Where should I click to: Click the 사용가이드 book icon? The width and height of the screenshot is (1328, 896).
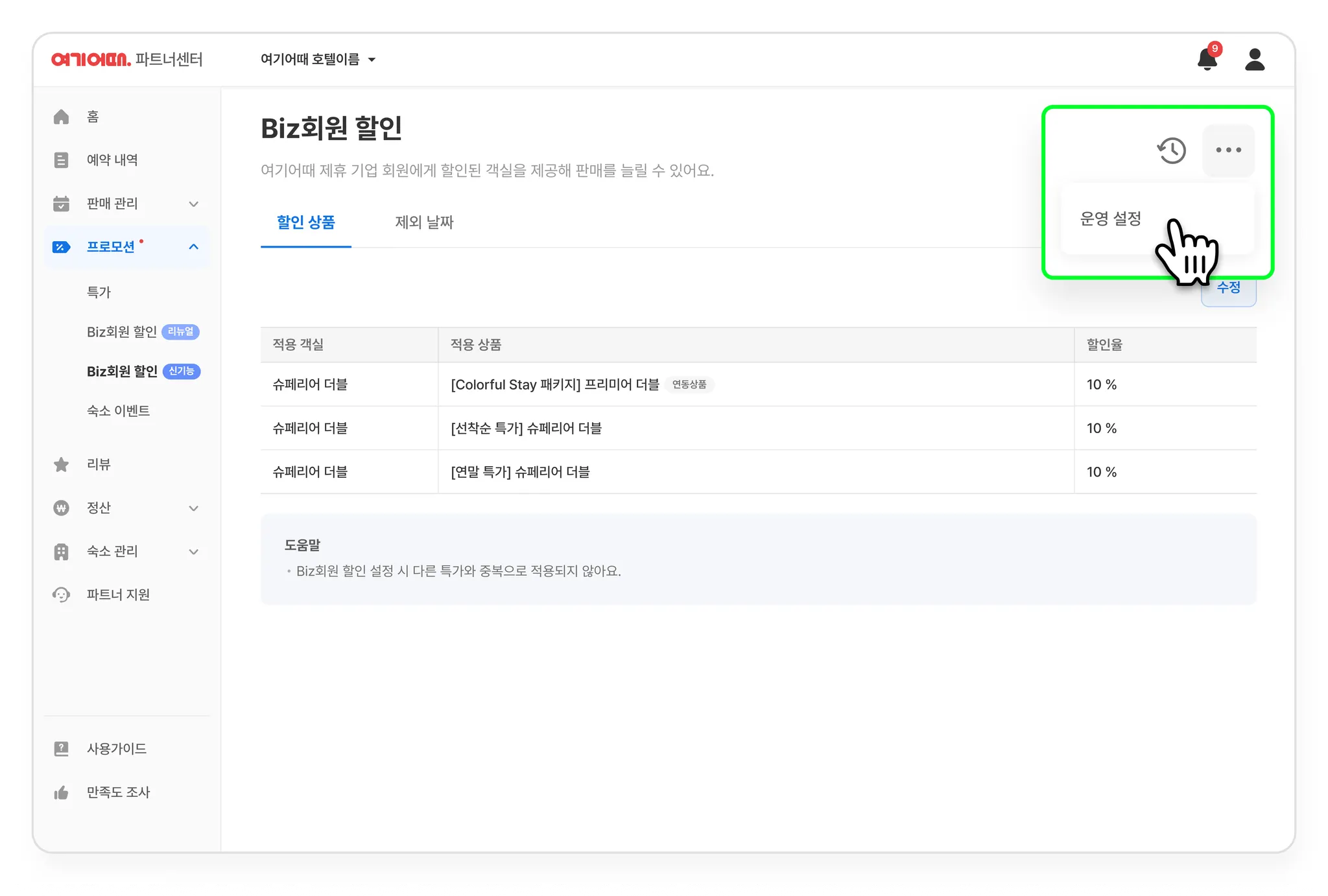click(x=62, y=749)
